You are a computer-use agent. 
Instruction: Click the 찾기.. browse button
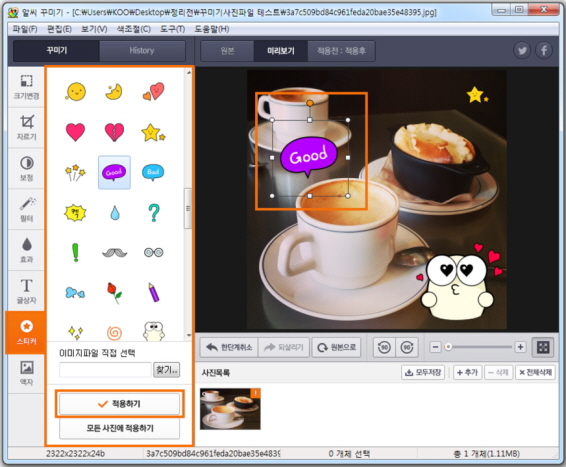[166, 370]
